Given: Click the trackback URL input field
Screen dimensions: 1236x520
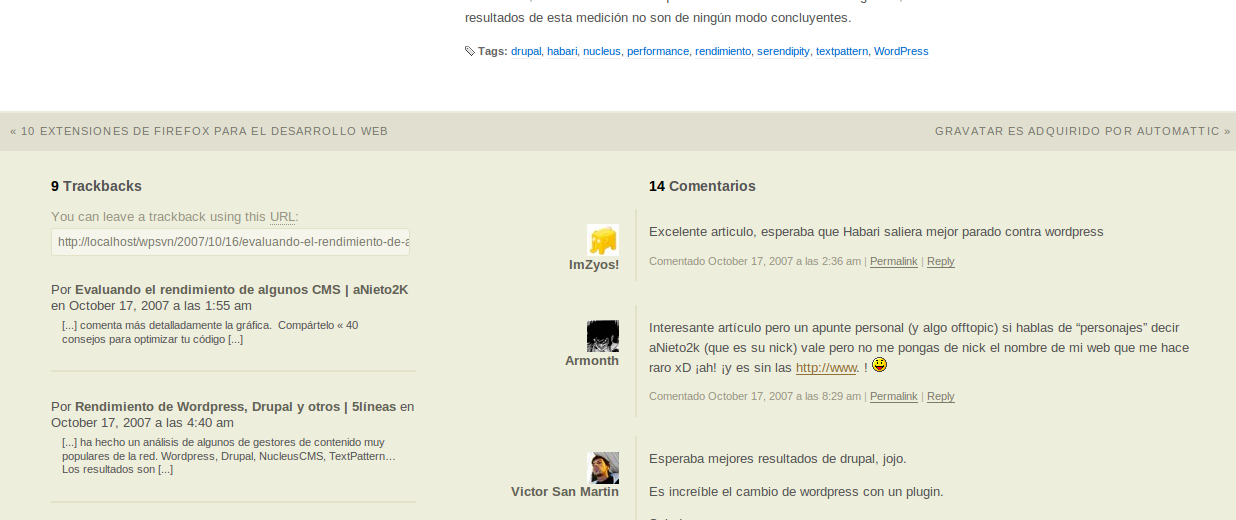Looking at the screenshot, I should point(231,242).
